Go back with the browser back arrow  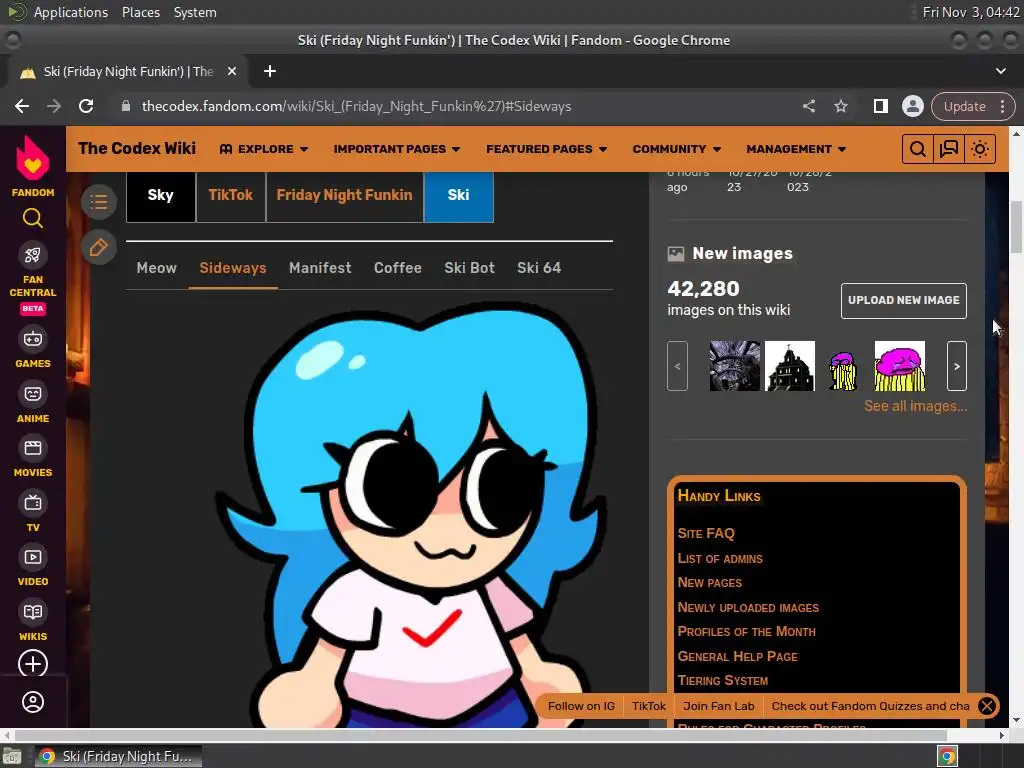[22, 106]
